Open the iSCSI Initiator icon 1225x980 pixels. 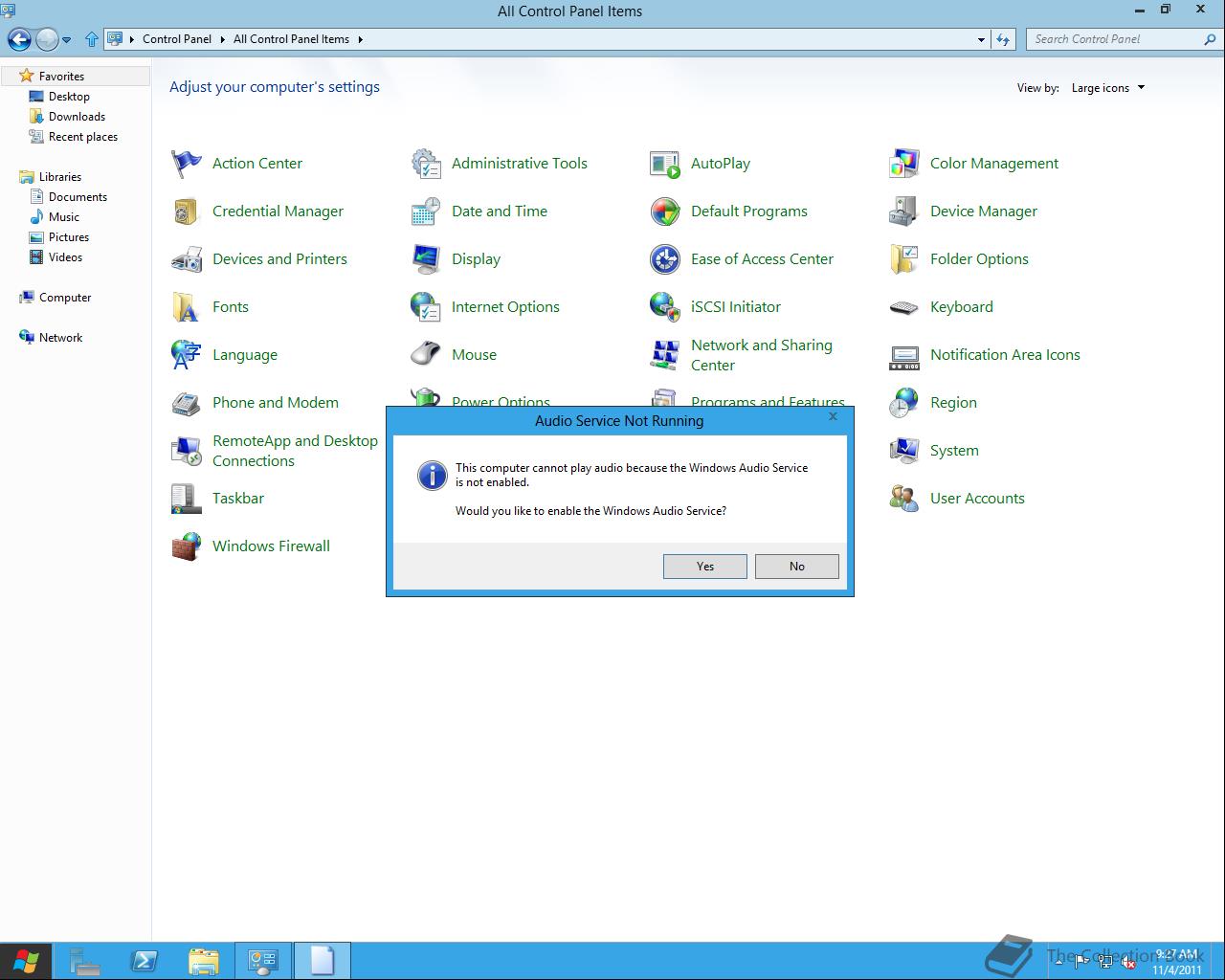(665, 307)
